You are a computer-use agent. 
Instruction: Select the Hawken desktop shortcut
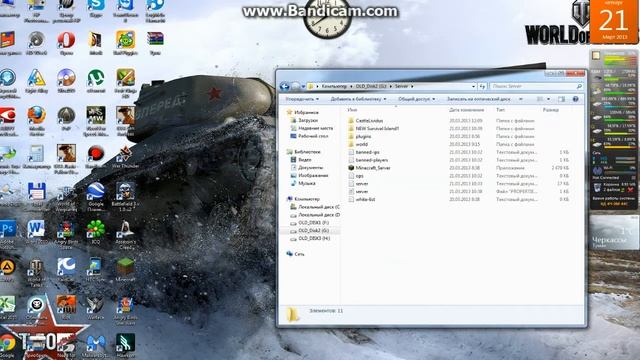click(x=125, y=345)
